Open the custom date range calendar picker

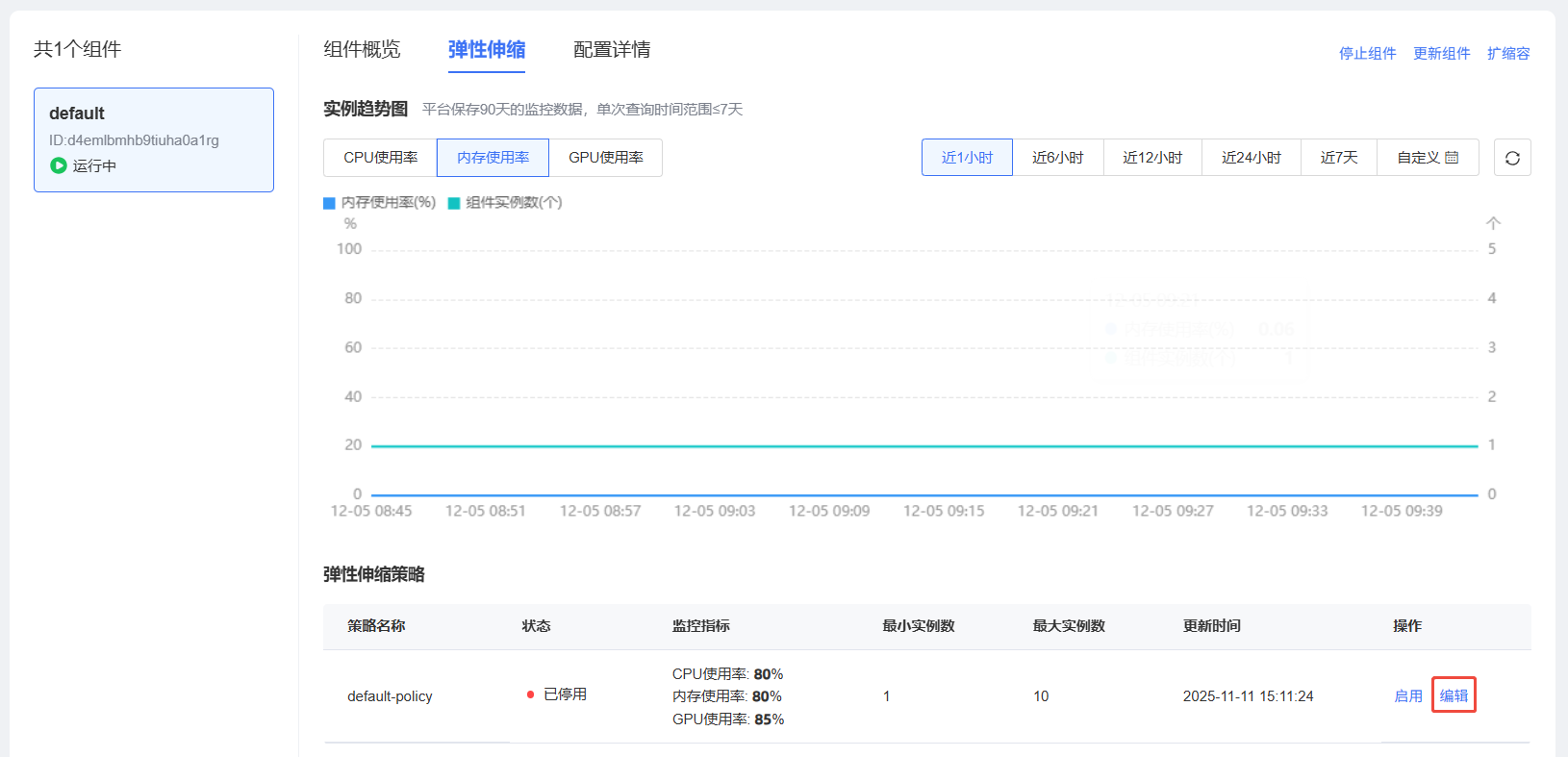pos(1428,158)
